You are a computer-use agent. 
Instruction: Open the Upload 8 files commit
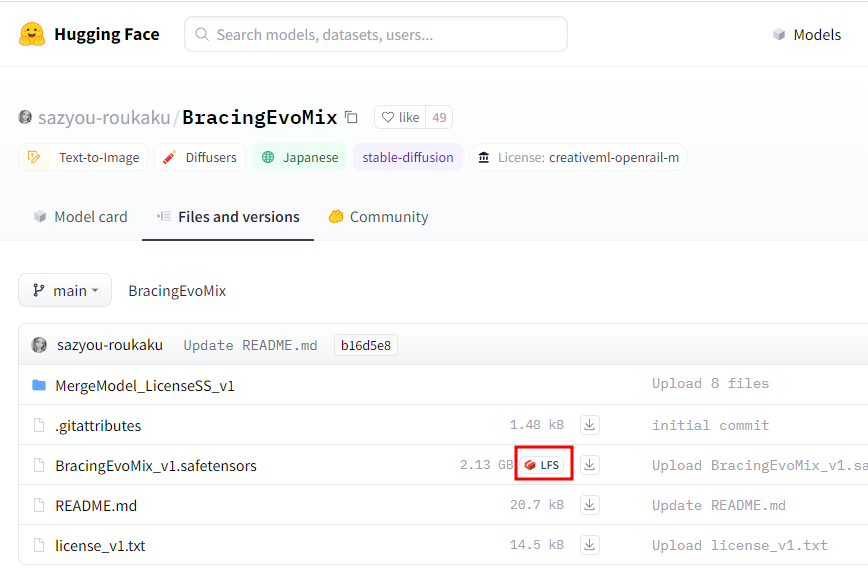[710, 384]
